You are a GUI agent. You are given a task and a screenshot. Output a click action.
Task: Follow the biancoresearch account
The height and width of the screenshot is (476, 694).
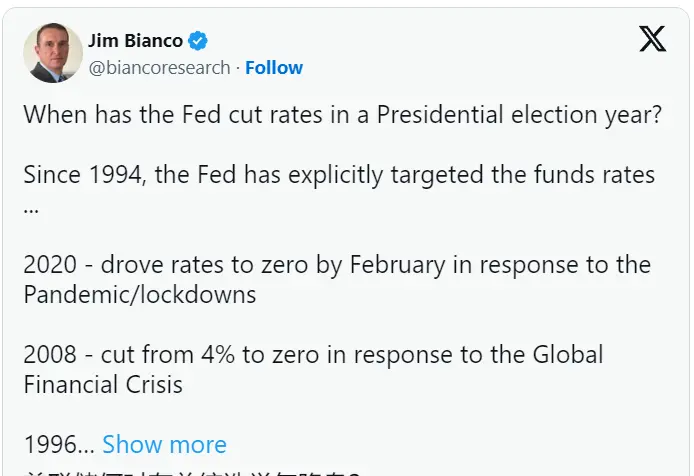tap(274, 68)
